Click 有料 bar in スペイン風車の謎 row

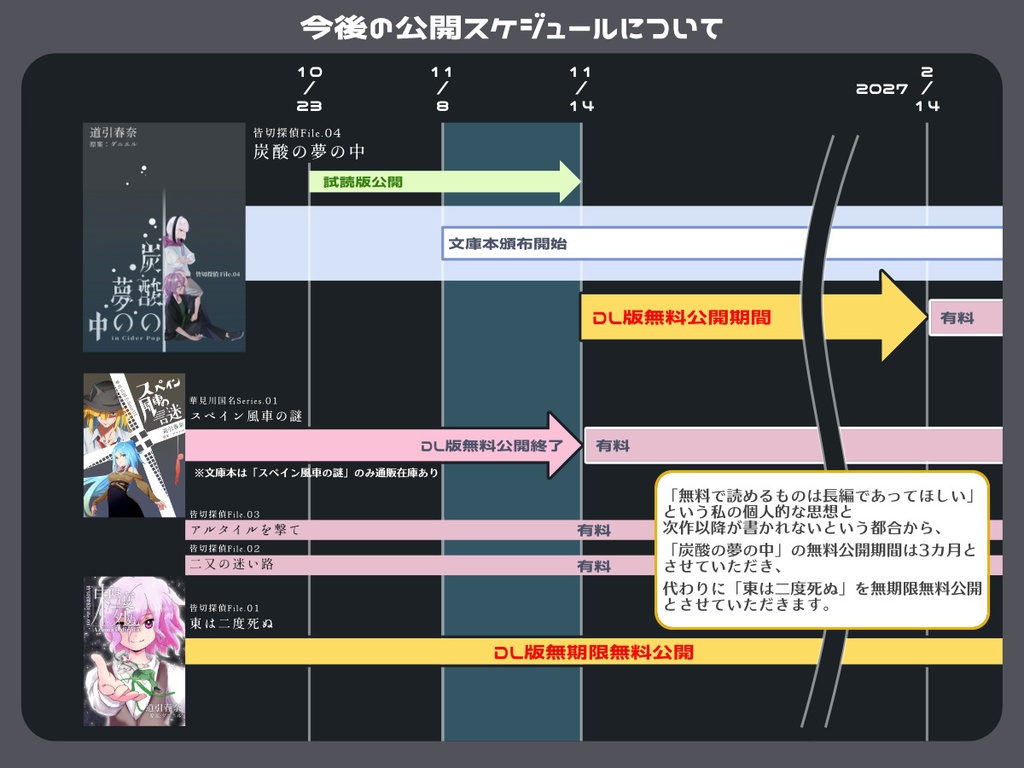[793, 445]
